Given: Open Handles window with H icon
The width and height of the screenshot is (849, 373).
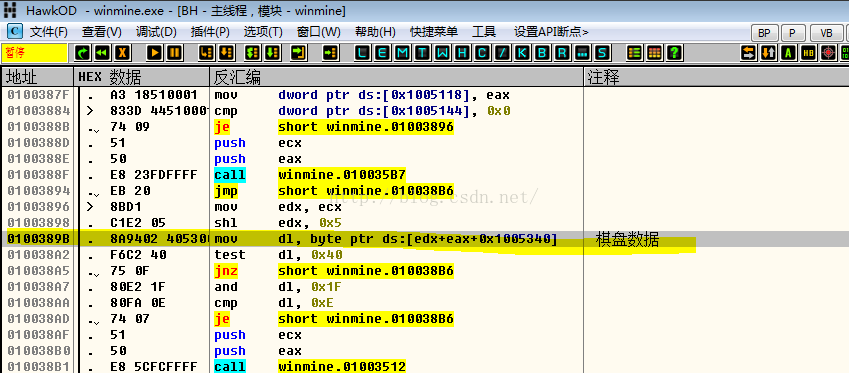Looking at the screenshot, I should click(x=462, y=53).
